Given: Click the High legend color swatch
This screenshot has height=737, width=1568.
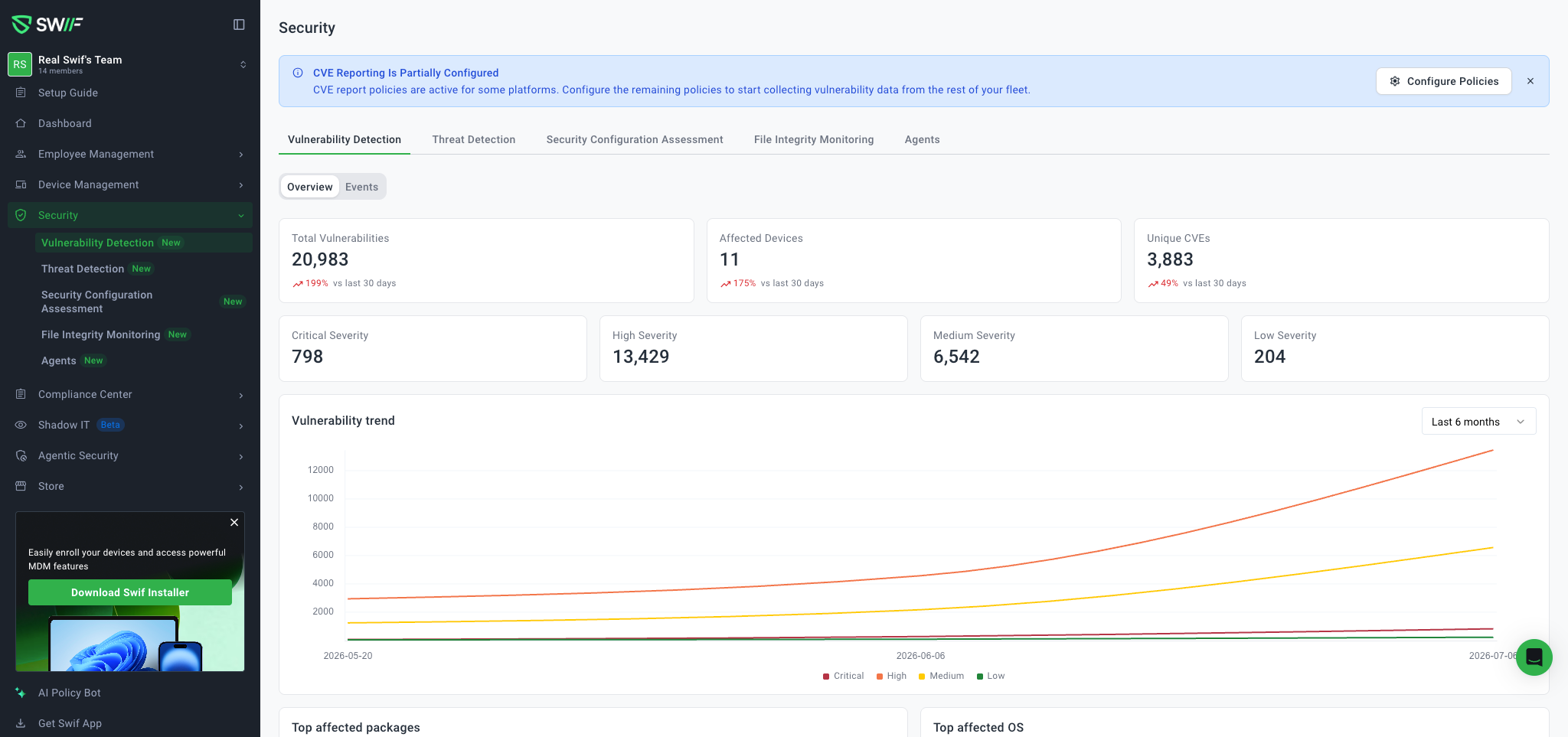Looking at the screenshot, I should 880,677.
